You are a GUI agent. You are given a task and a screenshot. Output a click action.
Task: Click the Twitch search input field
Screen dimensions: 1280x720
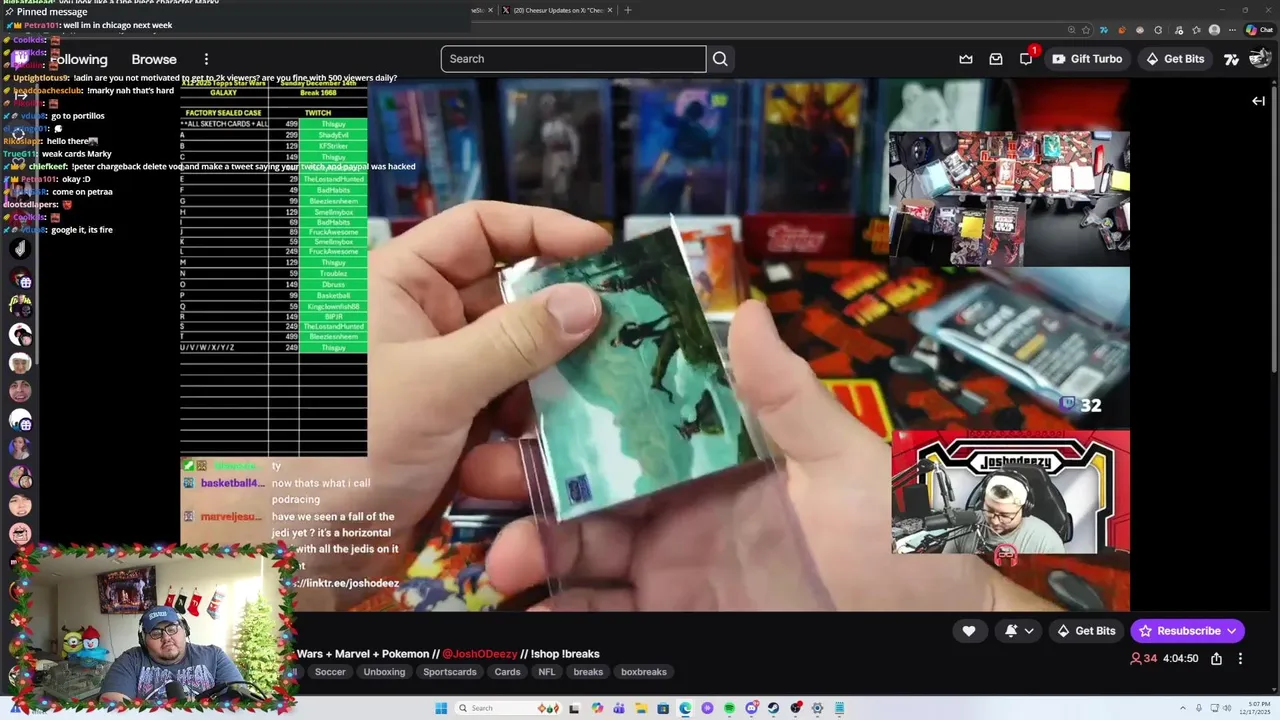click(x=573, y=59)
